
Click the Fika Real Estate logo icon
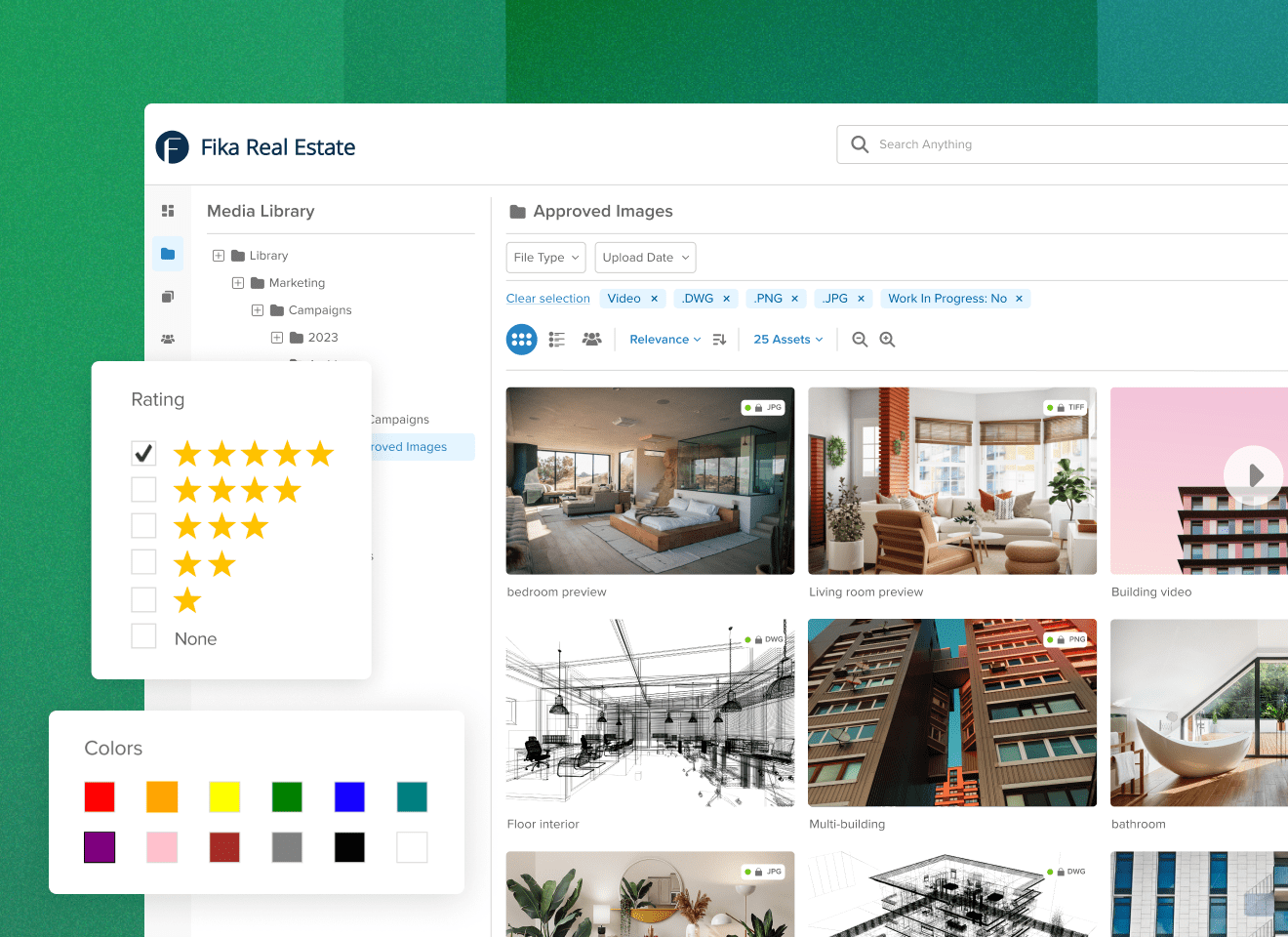click(x=173, y=147)
